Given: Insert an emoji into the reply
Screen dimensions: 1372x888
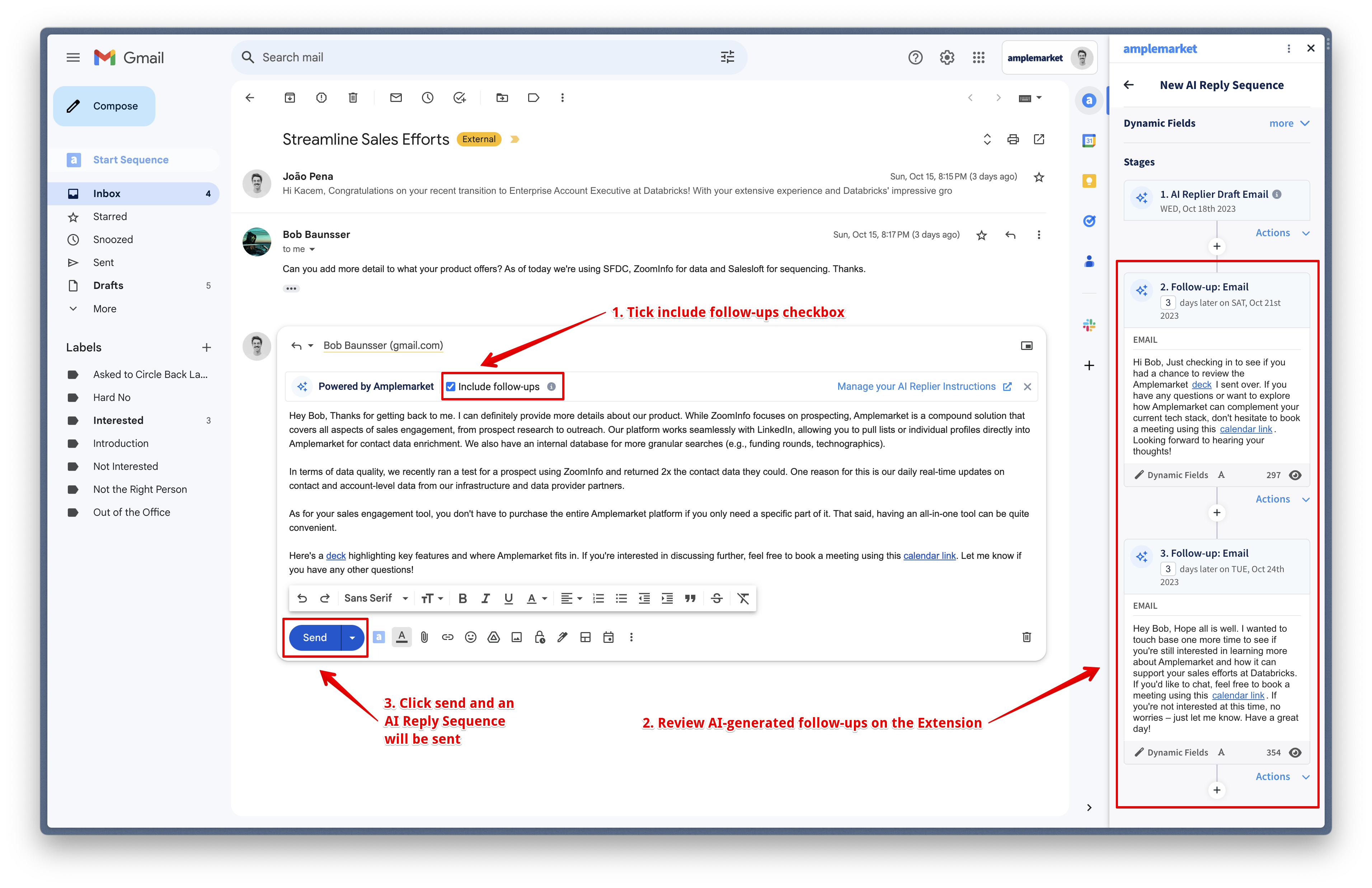Looking at the screenshot, I should tap(471, 638).
